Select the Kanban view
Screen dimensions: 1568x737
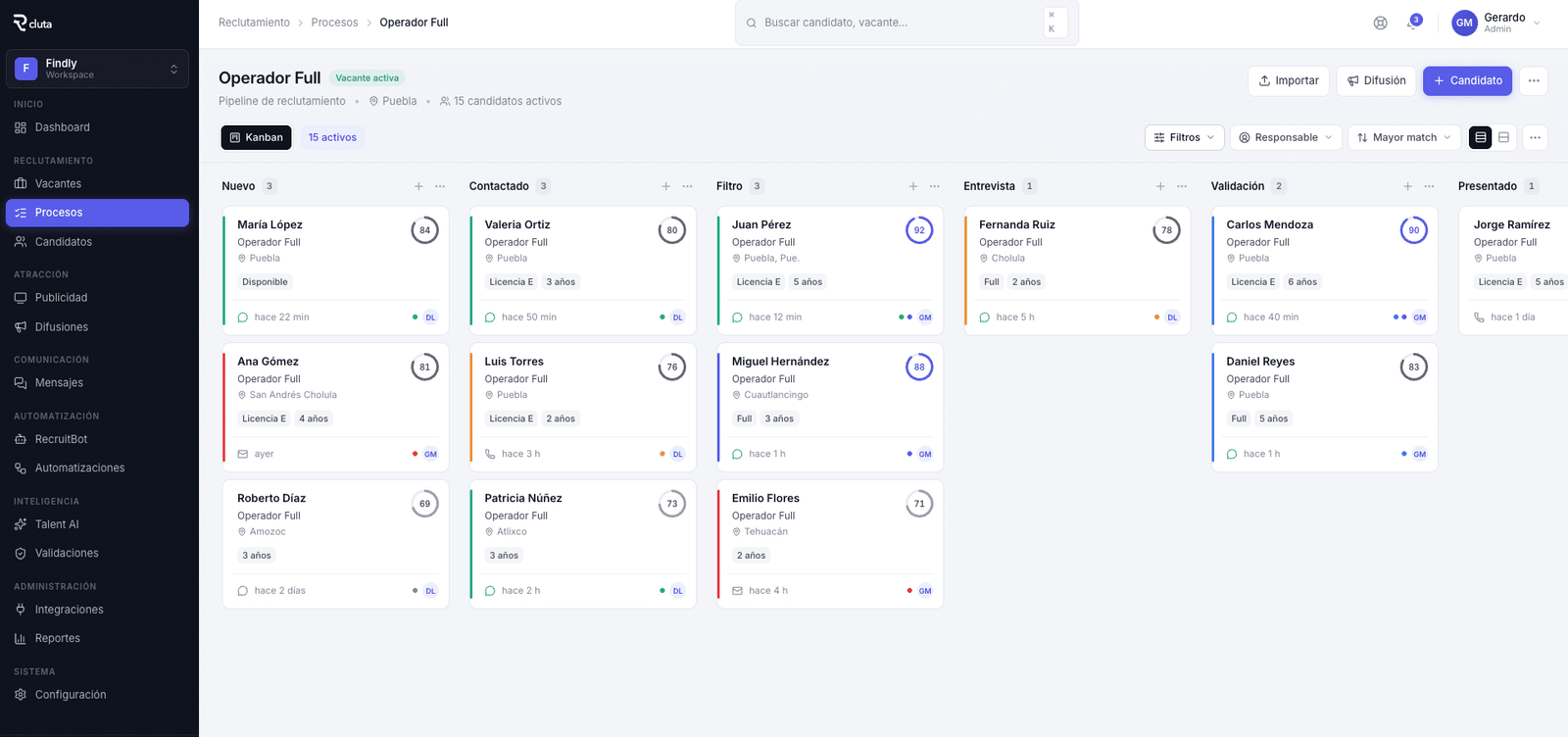(257, 137)
